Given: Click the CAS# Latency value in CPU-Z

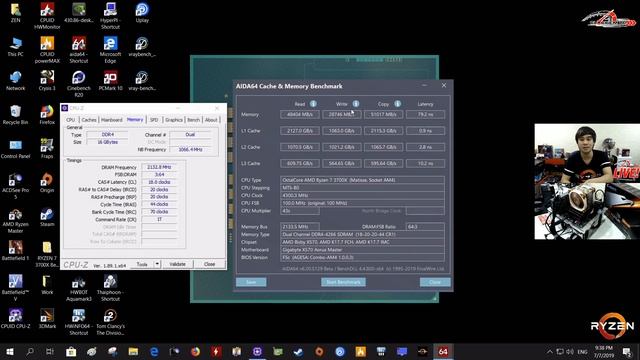Looking at the screenshot, I should [159, 182].
